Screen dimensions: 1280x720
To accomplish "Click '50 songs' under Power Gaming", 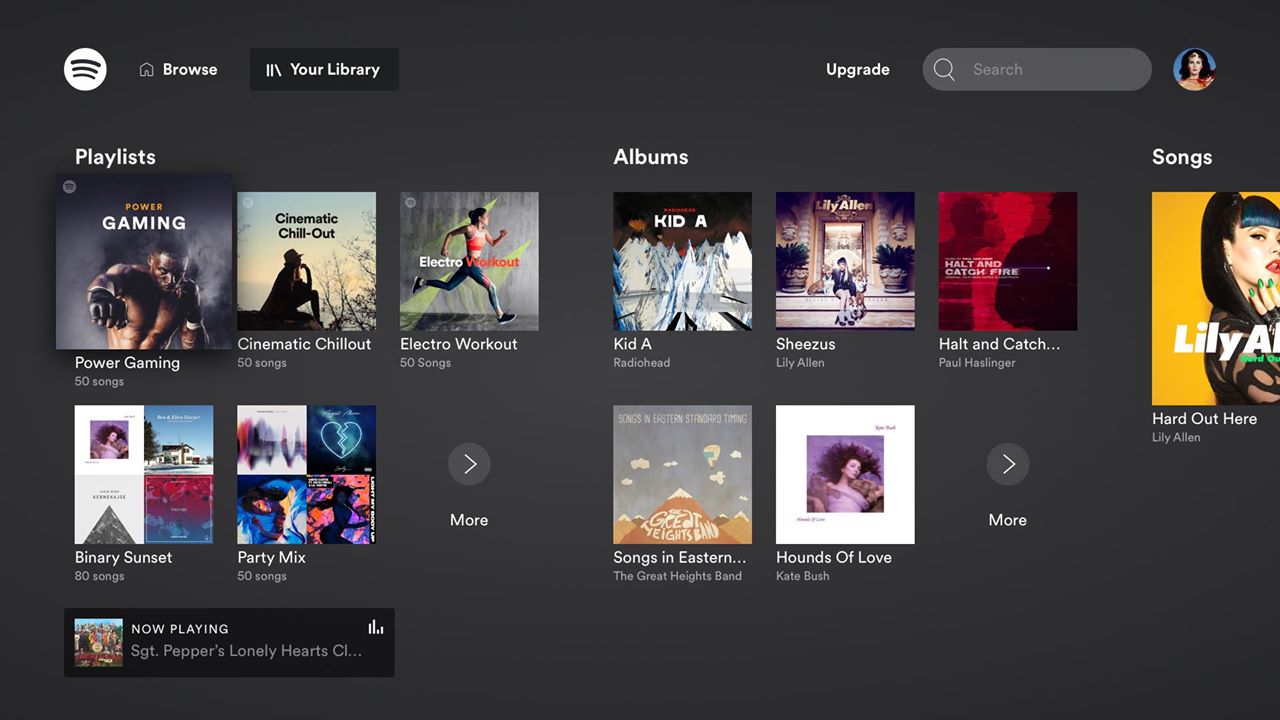I will [x=99, y=382].
